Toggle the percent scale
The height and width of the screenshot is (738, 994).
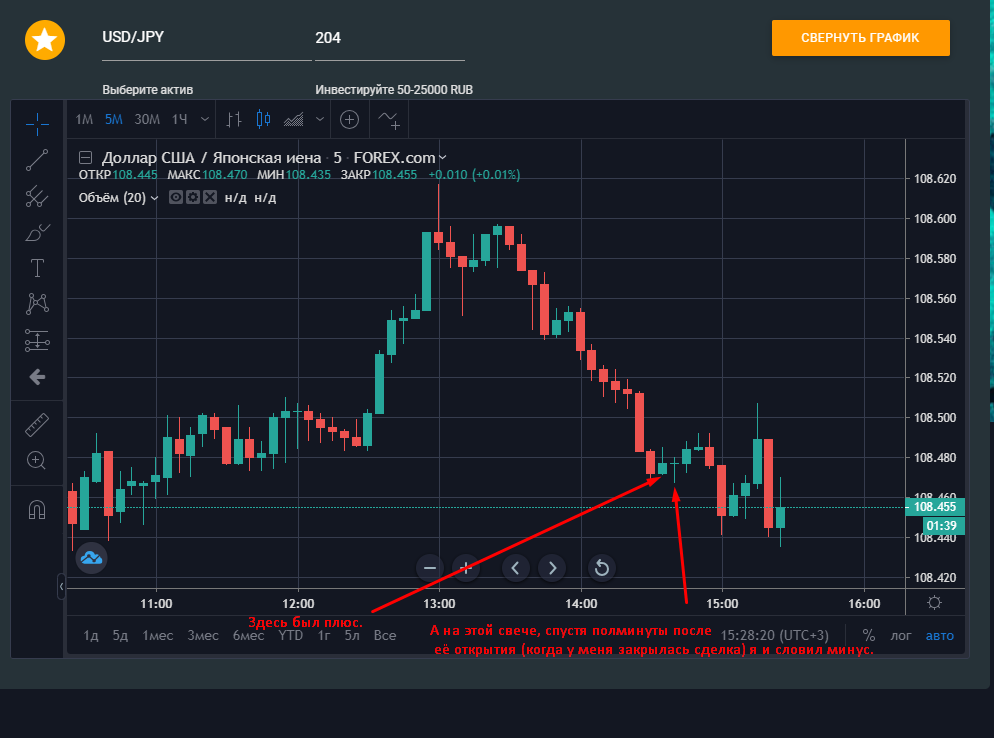click(x=868, y=635)
